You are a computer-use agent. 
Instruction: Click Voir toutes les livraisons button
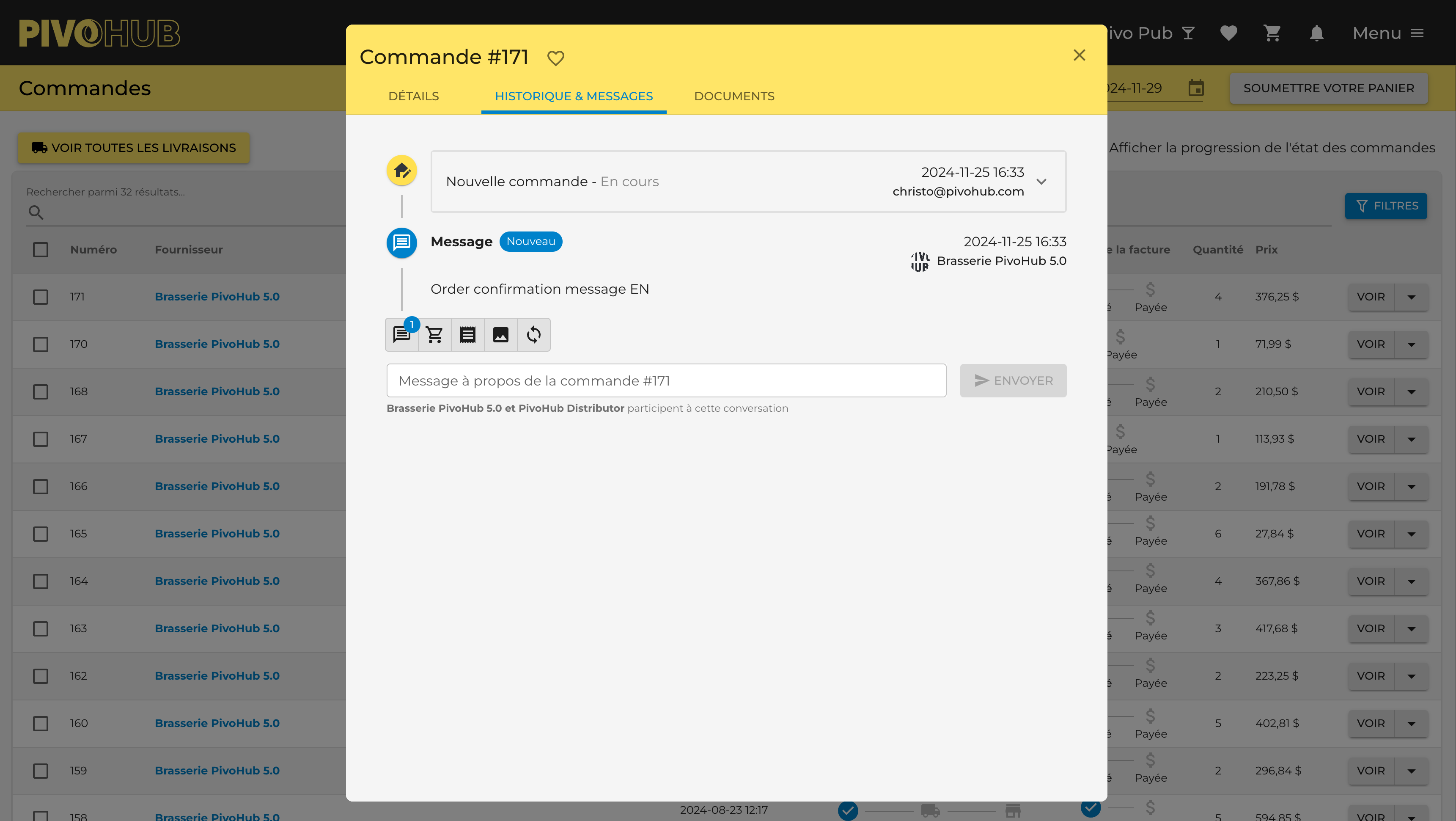pyautogui.click(x=133, y=148)
